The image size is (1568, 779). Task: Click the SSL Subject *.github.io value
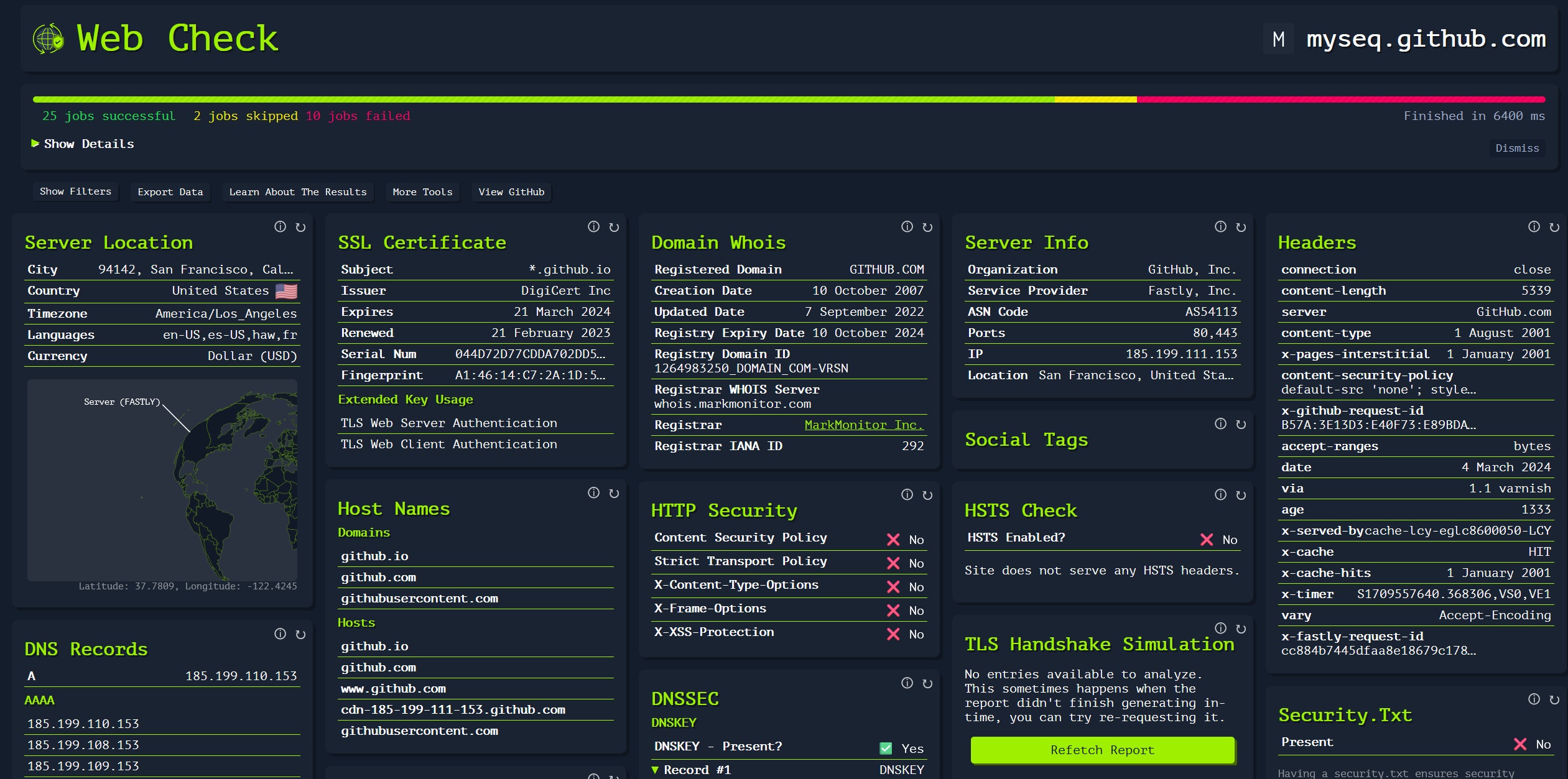click(570, 269)
